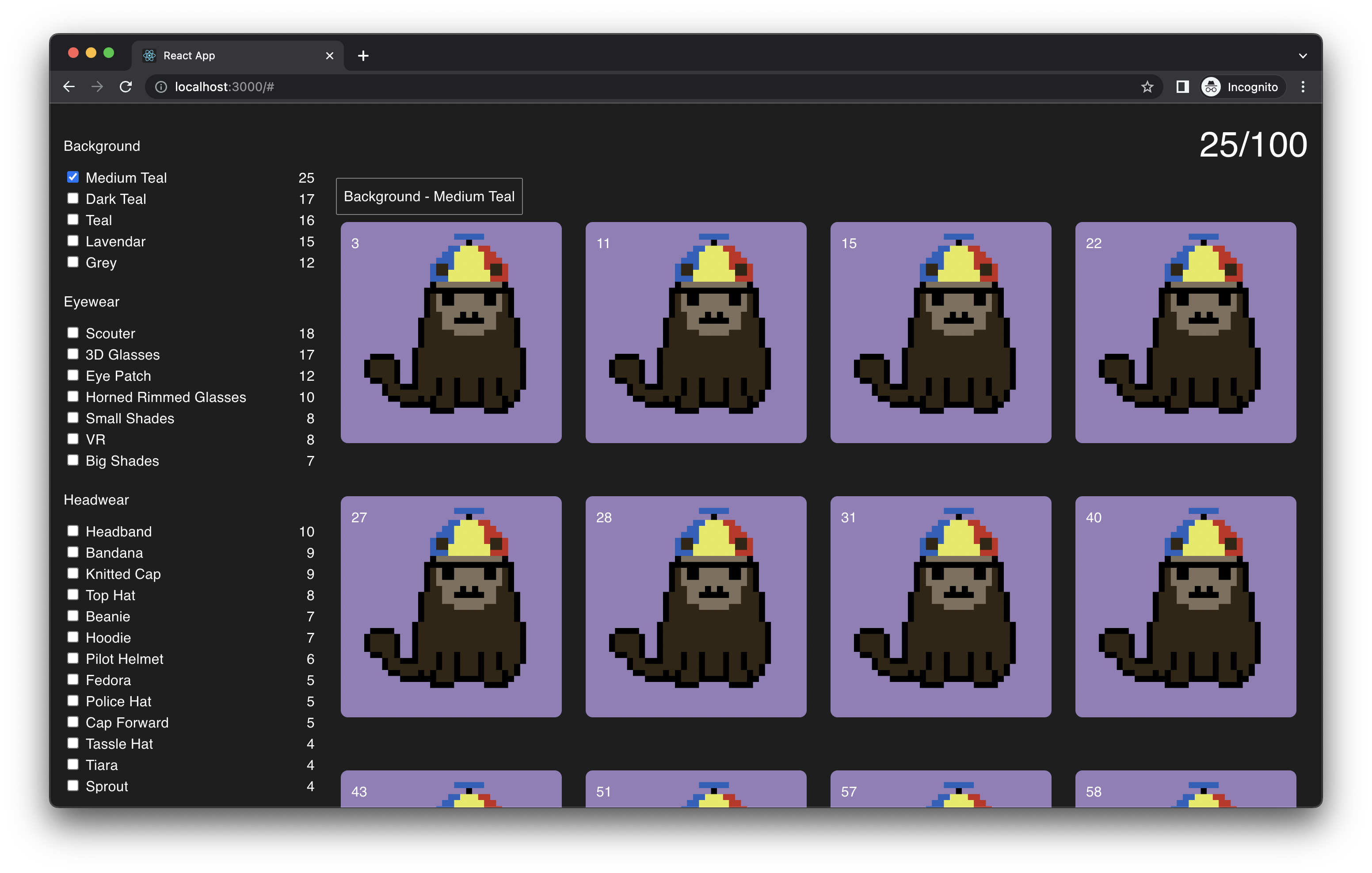The width and height of the screenshot is (1372, 873).
Task: Expand the tab search chevron
Action: (x=1303, y=56)
